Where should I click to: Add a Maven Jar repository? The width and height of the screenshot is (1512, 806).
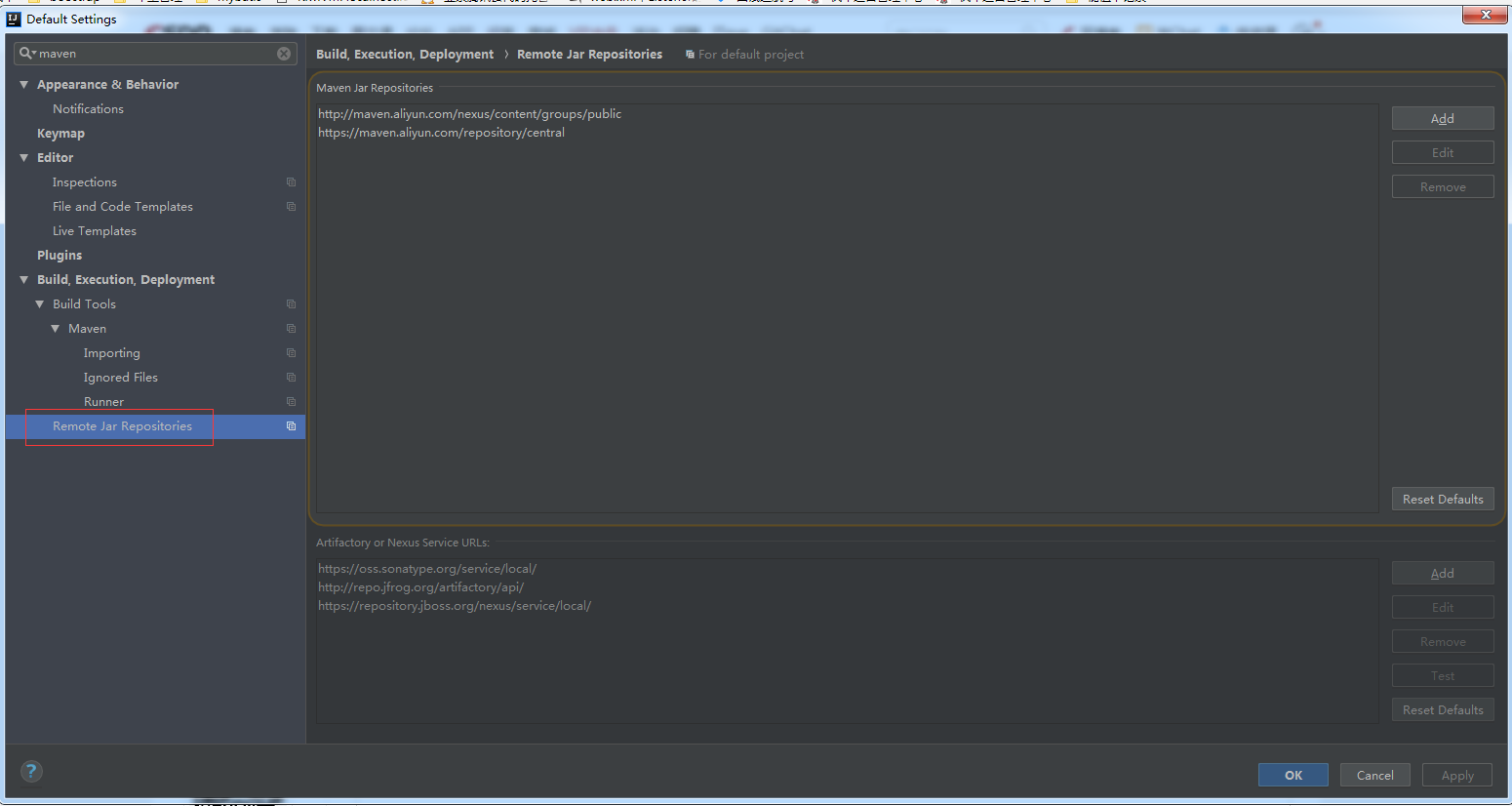(x=1443, y=118)
